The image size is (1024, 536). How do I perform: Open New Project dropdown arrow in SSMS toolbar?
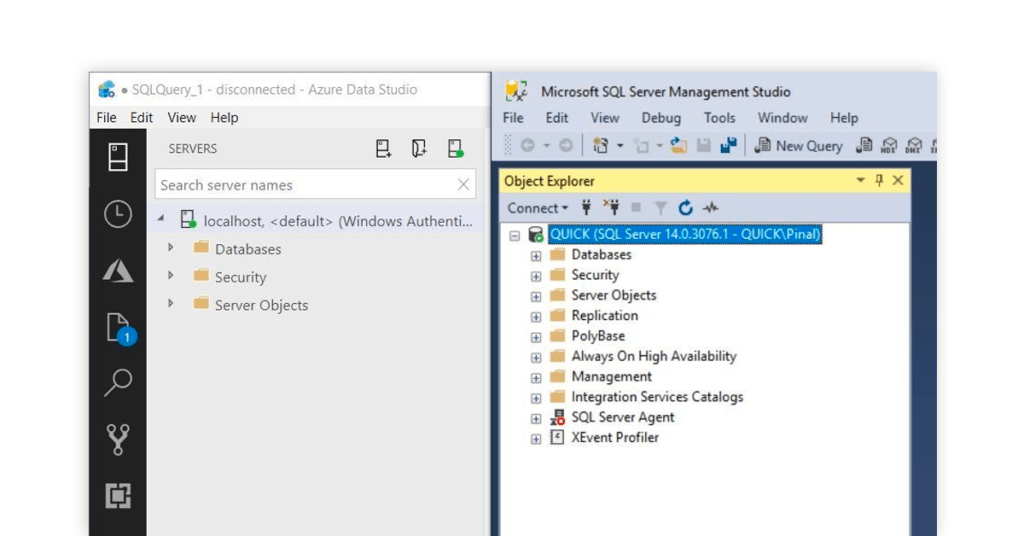pos(620,146)
